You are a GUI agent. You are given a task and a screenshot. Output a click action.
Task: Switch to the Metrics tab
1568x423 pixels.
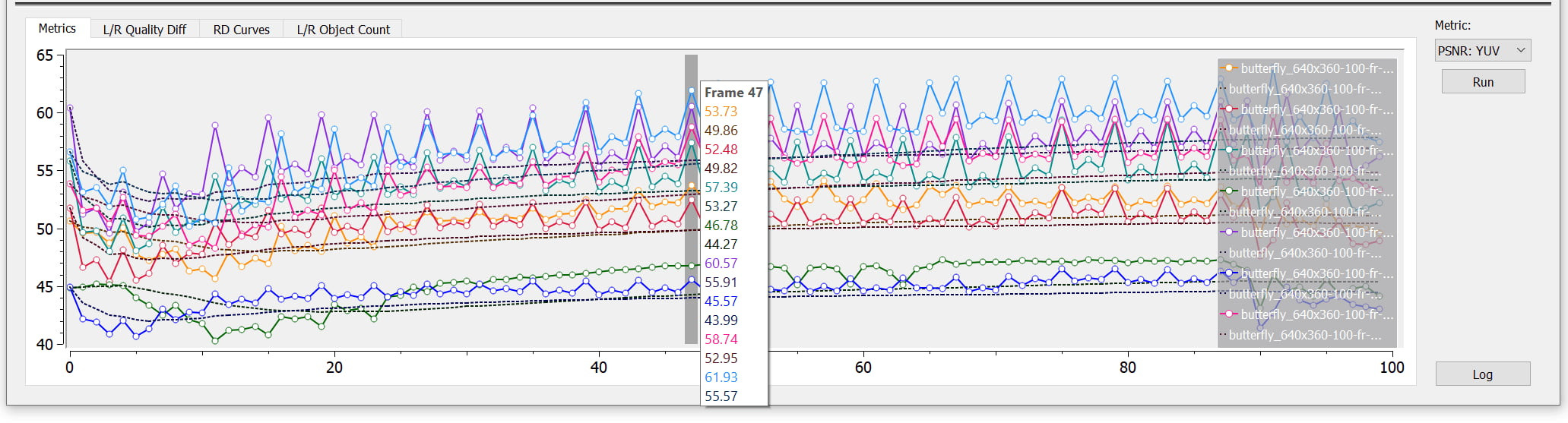pos(57,28)
